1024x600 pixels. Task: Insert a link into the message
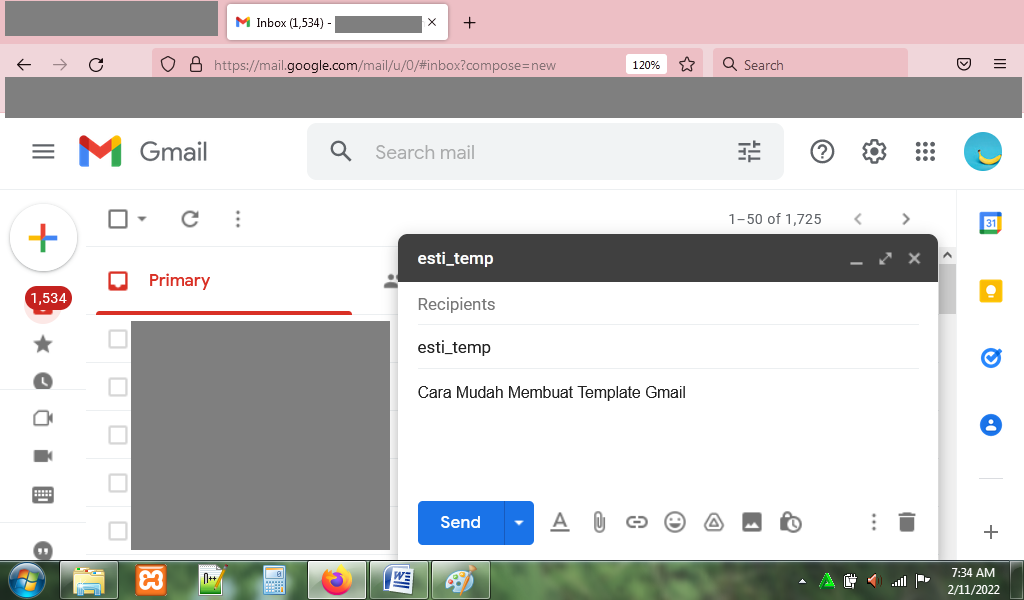(x=637, y=522)
